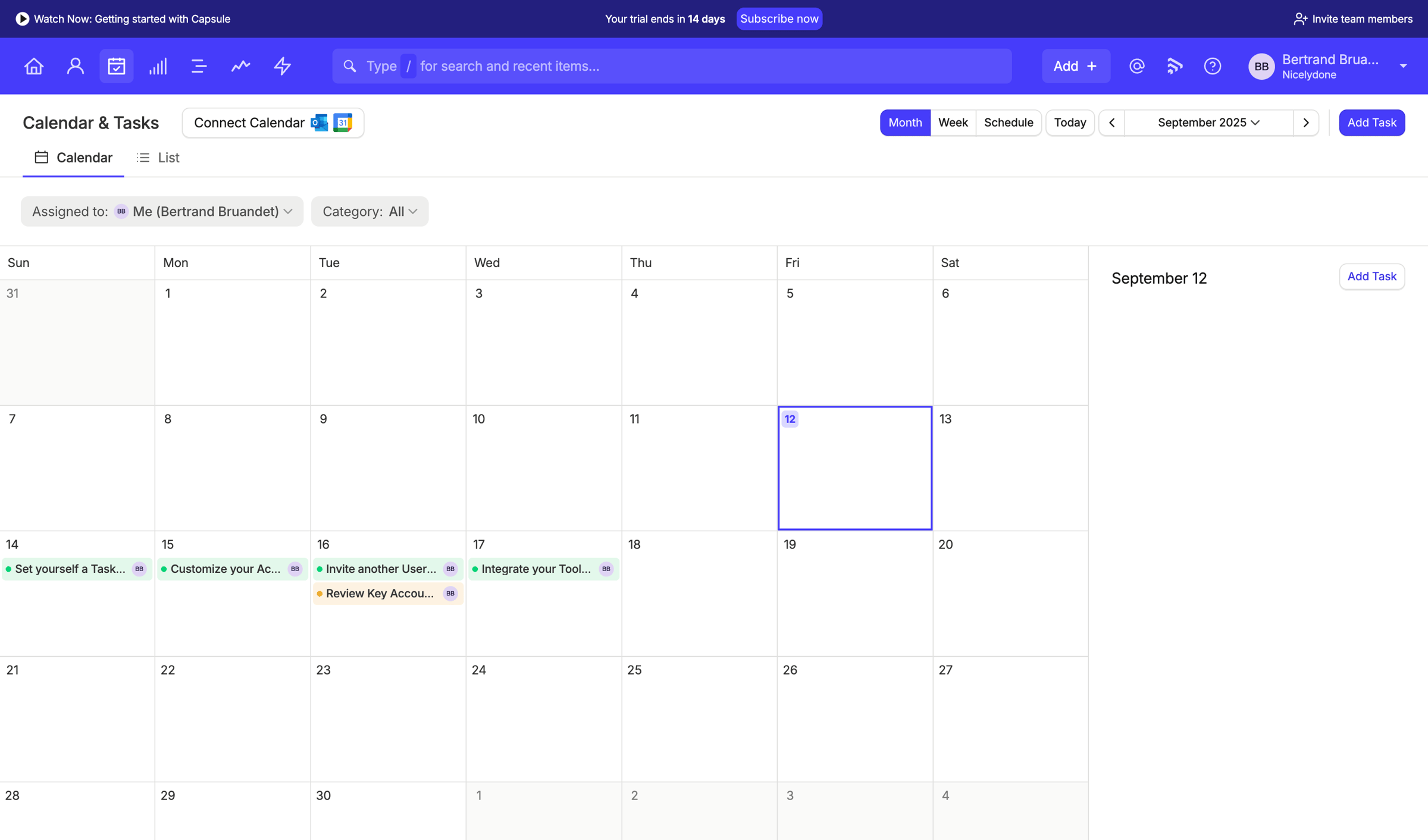Select the Month view
The width and height of the screenshot is (1428, 840).
click(x=905, y=123)
